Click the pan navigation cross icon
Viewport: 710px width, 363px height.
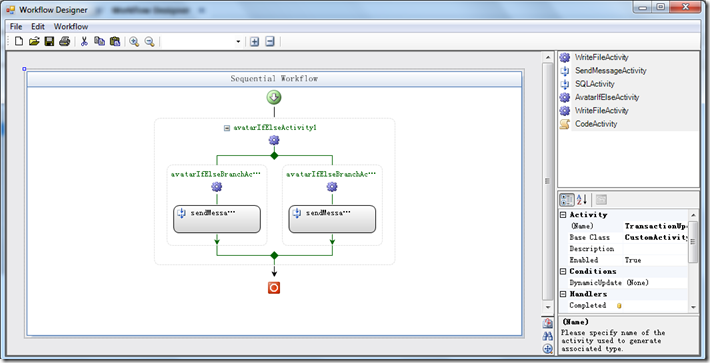tap(548, 349)
